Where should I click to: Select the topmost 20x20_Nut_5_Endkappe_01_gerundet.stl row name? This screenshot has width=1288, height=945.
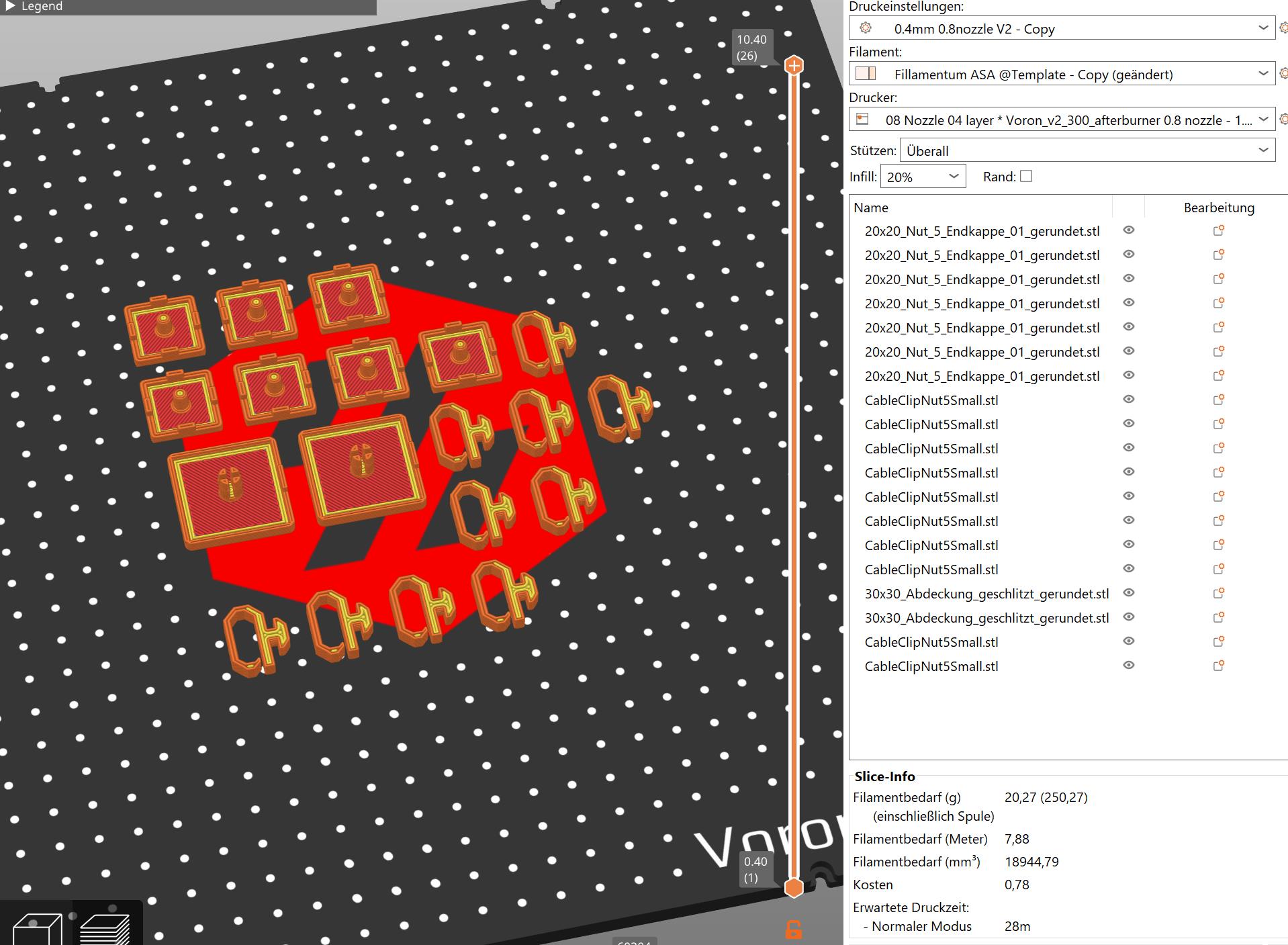tap(982, 231)
